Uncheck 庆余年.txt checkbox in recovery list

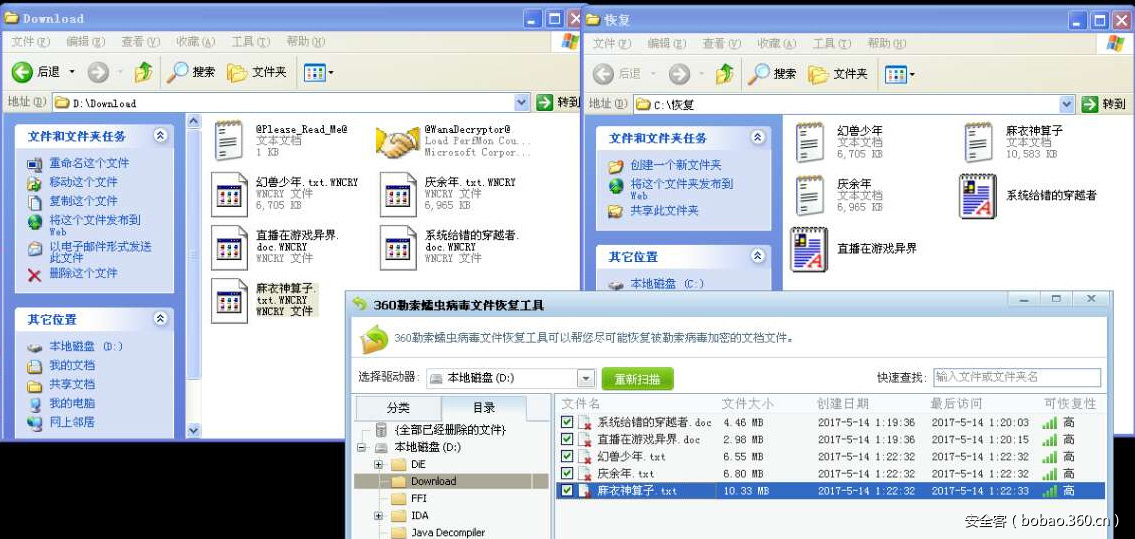click(x=567, y=474)
